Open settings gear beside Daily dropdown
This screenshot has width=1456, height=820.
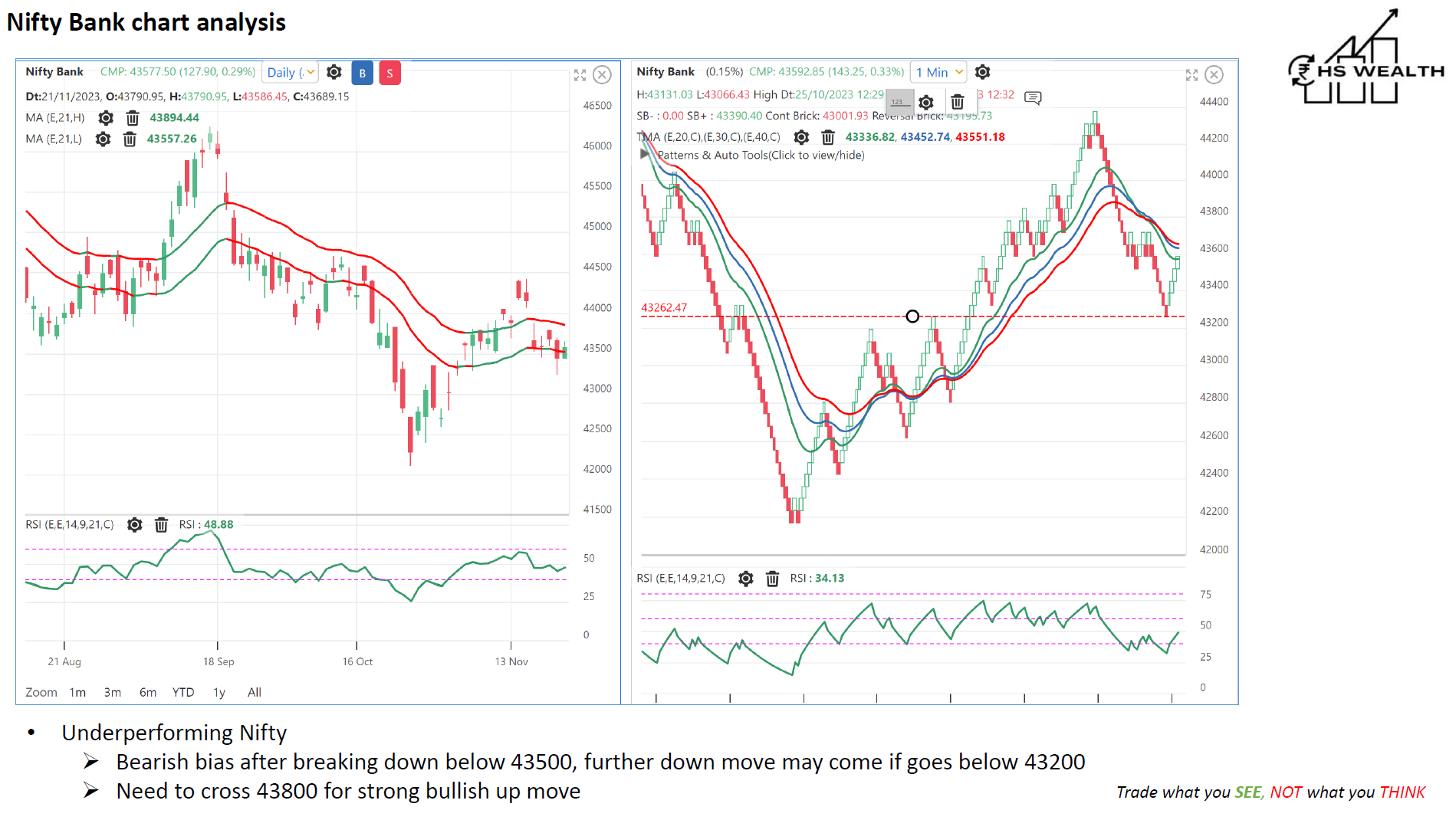click(334, 72)
